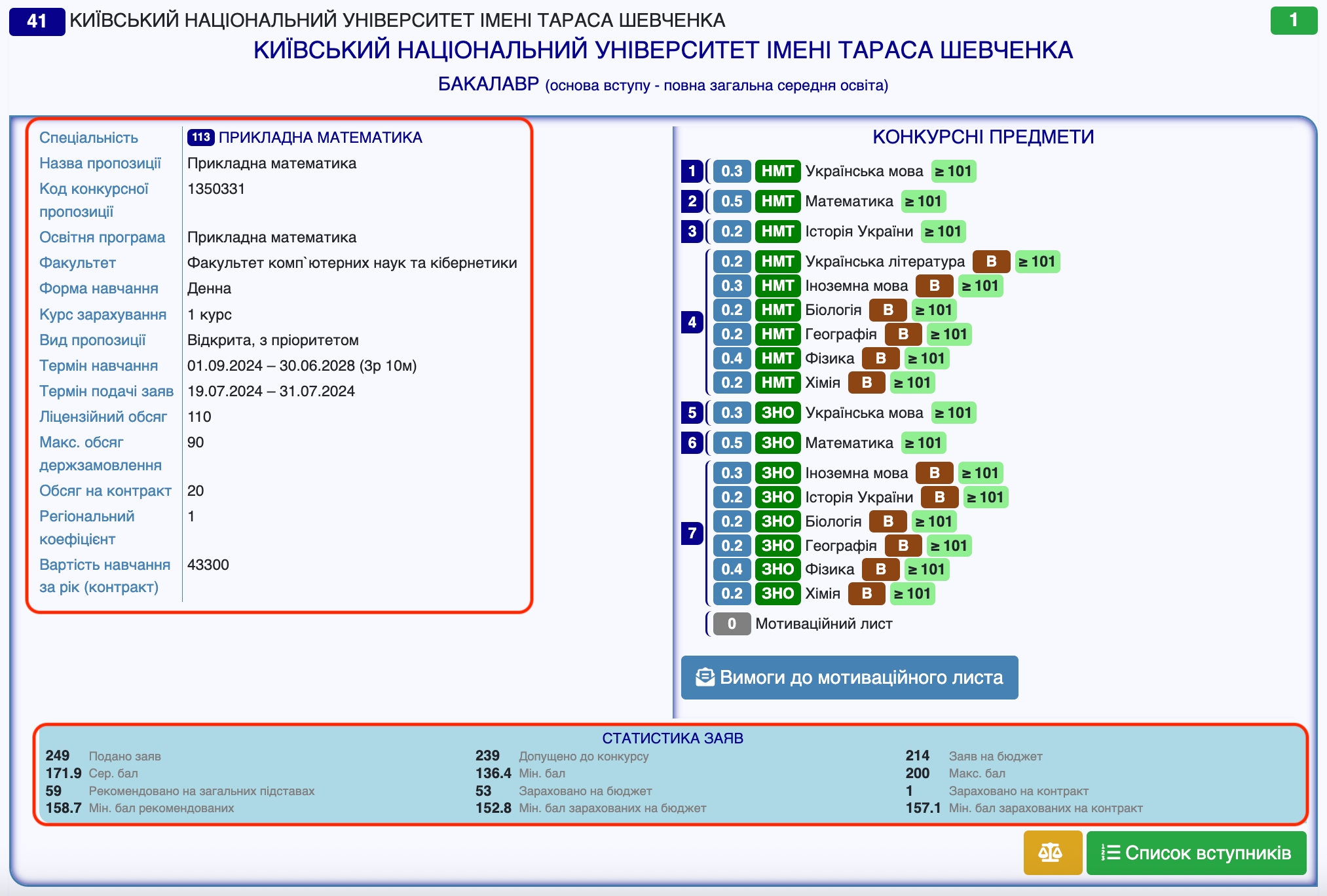Click the БАКАЛАВР degree heading

point(488,84)
